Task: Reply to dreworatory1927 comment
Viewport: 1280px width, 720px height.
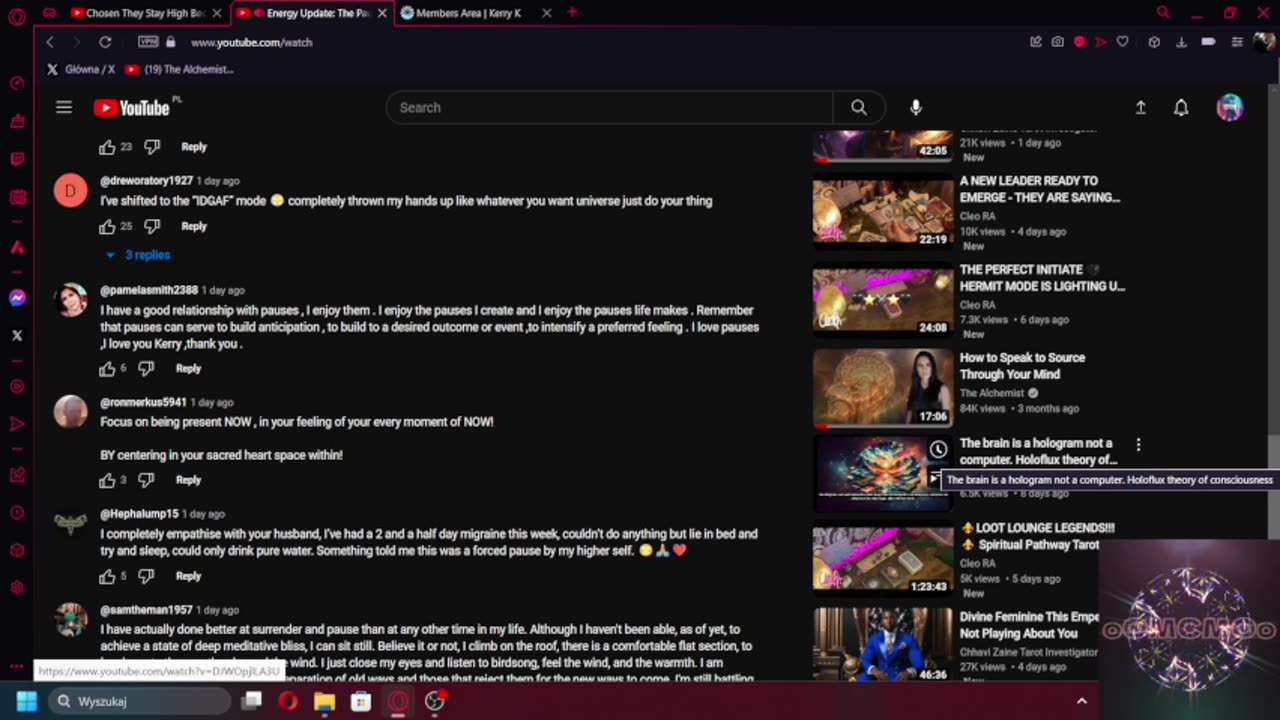Action: [x=194, y=227]
